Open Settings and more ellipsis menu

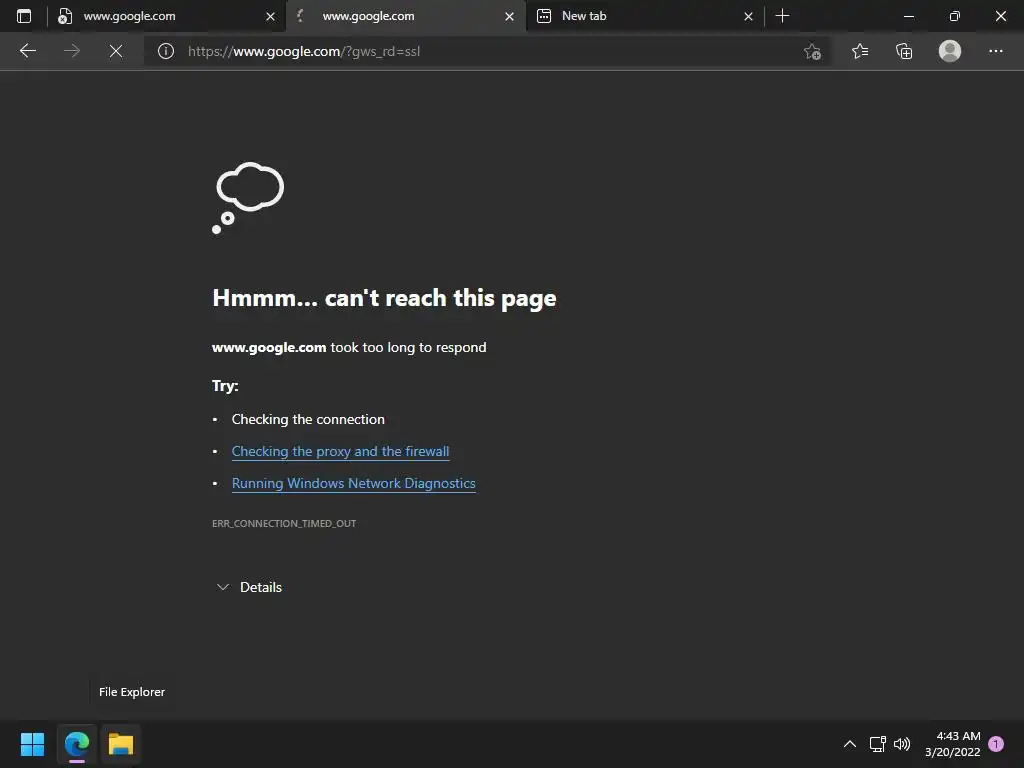click(x=995, y=51)
